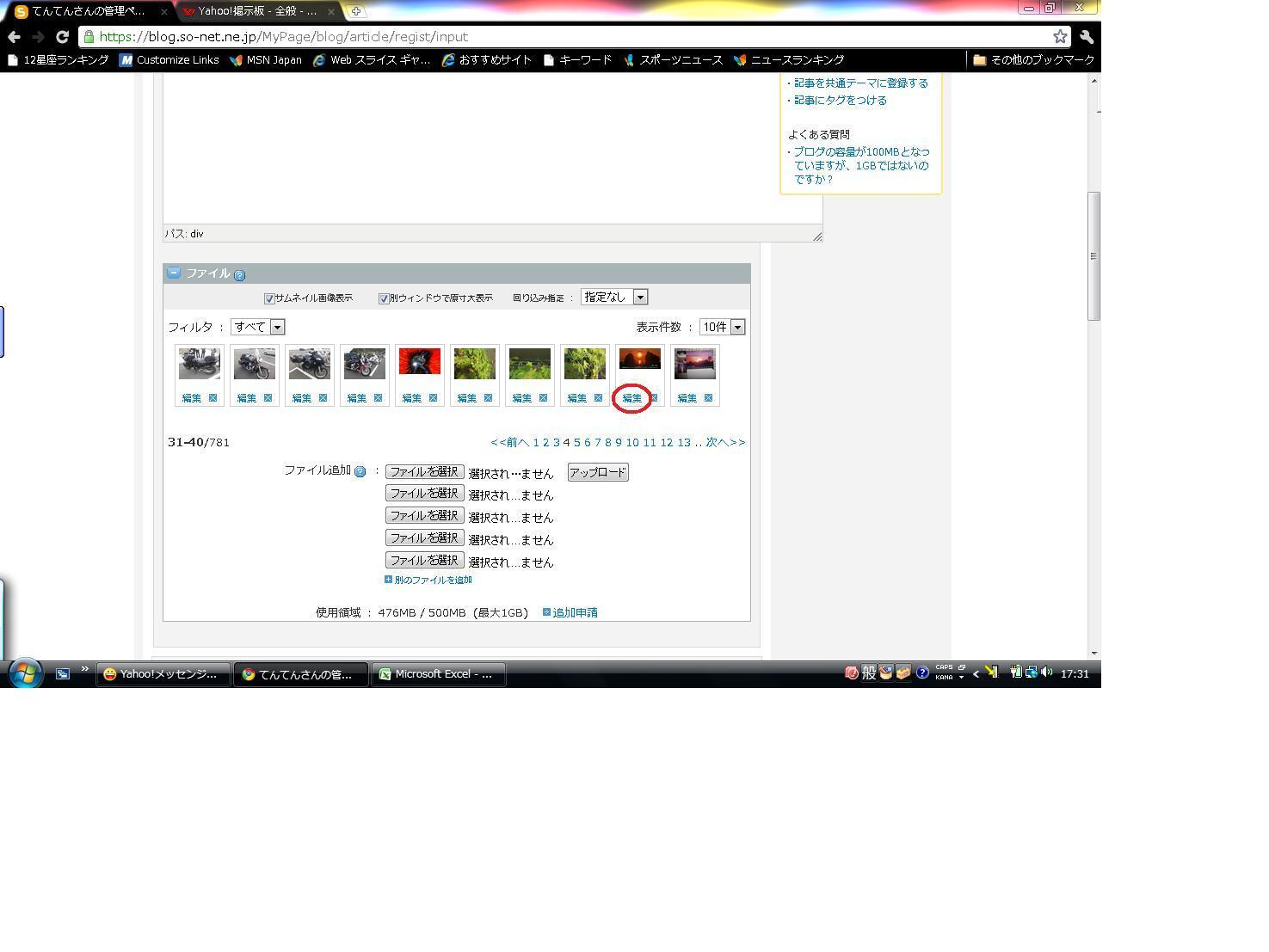Open the フィルタ すべて dropdown
This screenshot has width=1269, height=952.
tap(258, 327)
